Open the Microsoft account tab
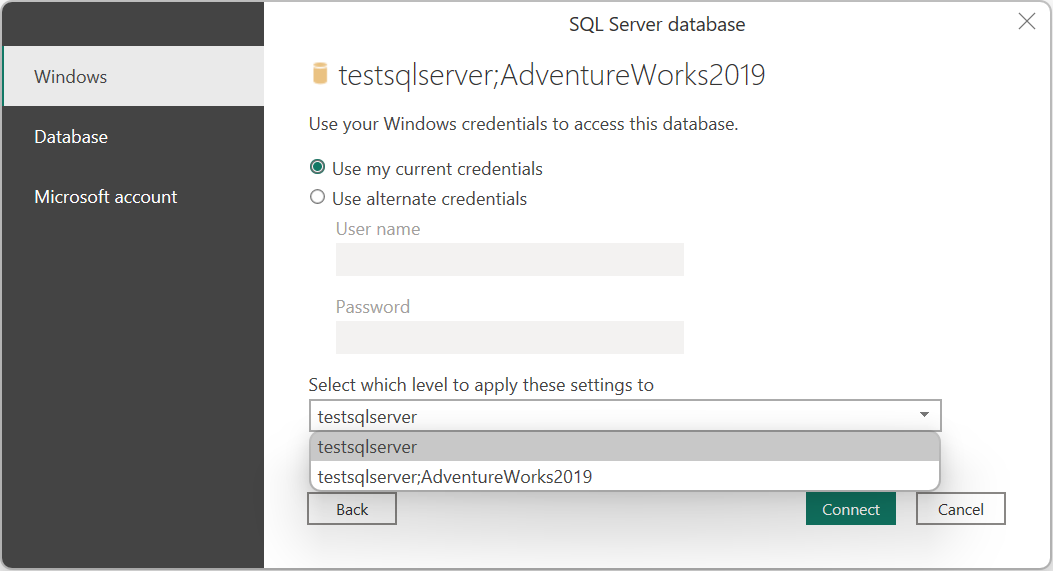1053x571 pixels. (134, 197)
